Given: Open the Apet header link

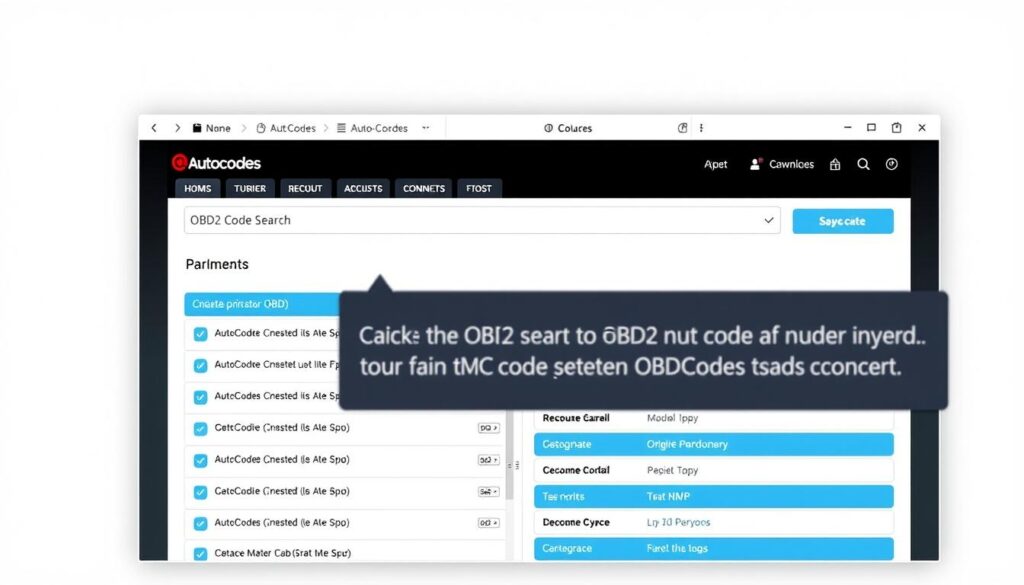Looking at the screenshot, I should tap(715, 165).
